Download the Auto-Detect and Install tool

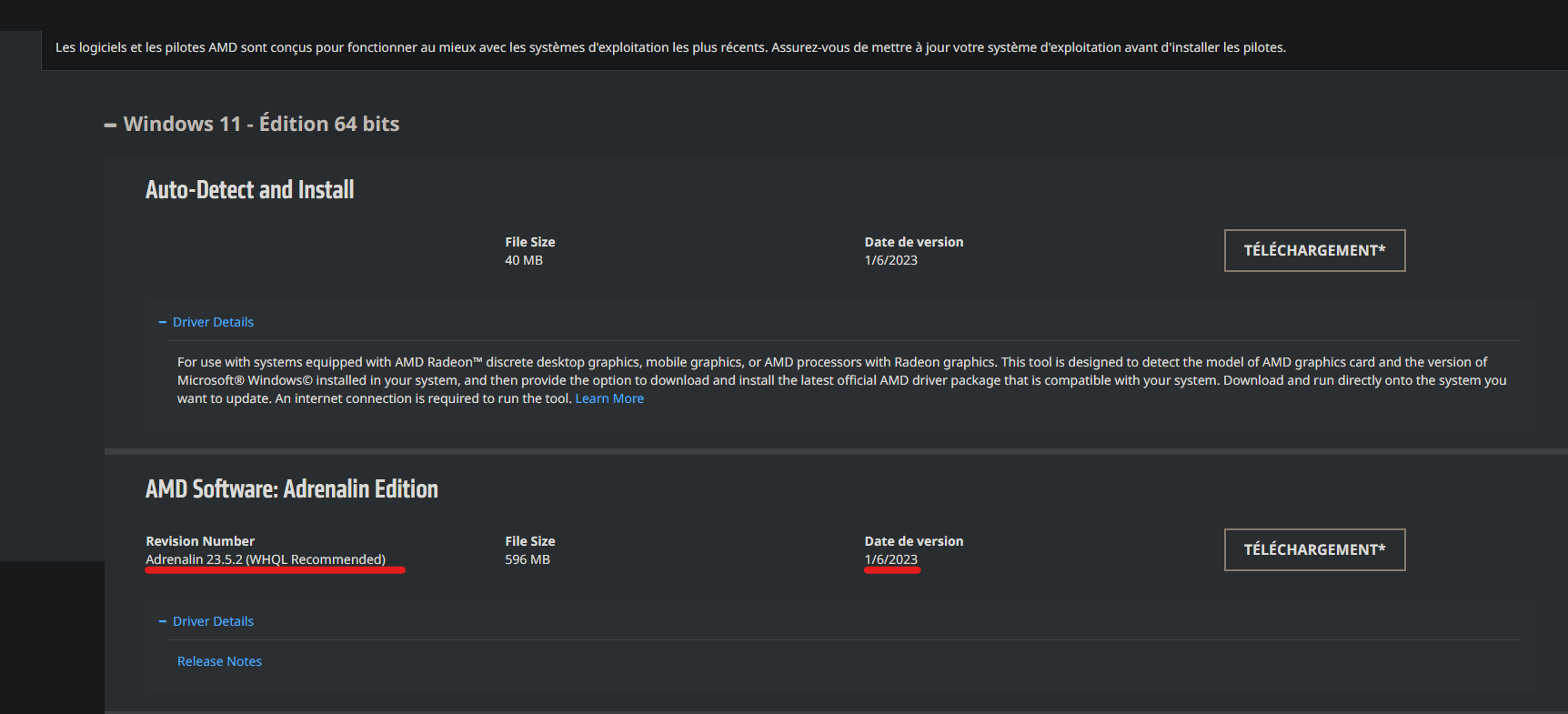click(x=1314, y=250)
